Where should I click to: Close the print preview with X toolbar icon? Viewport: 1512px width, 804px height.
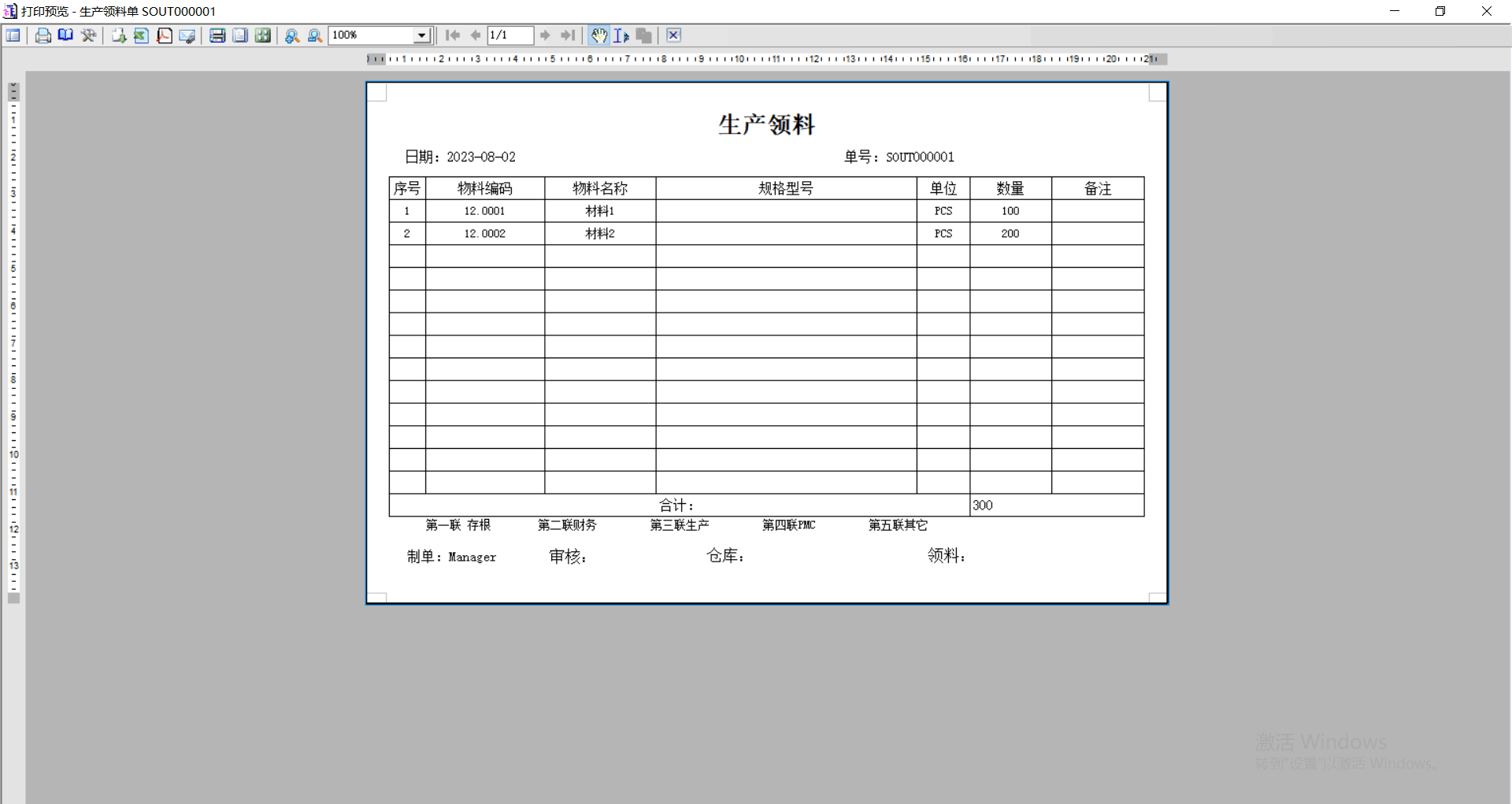673,35
